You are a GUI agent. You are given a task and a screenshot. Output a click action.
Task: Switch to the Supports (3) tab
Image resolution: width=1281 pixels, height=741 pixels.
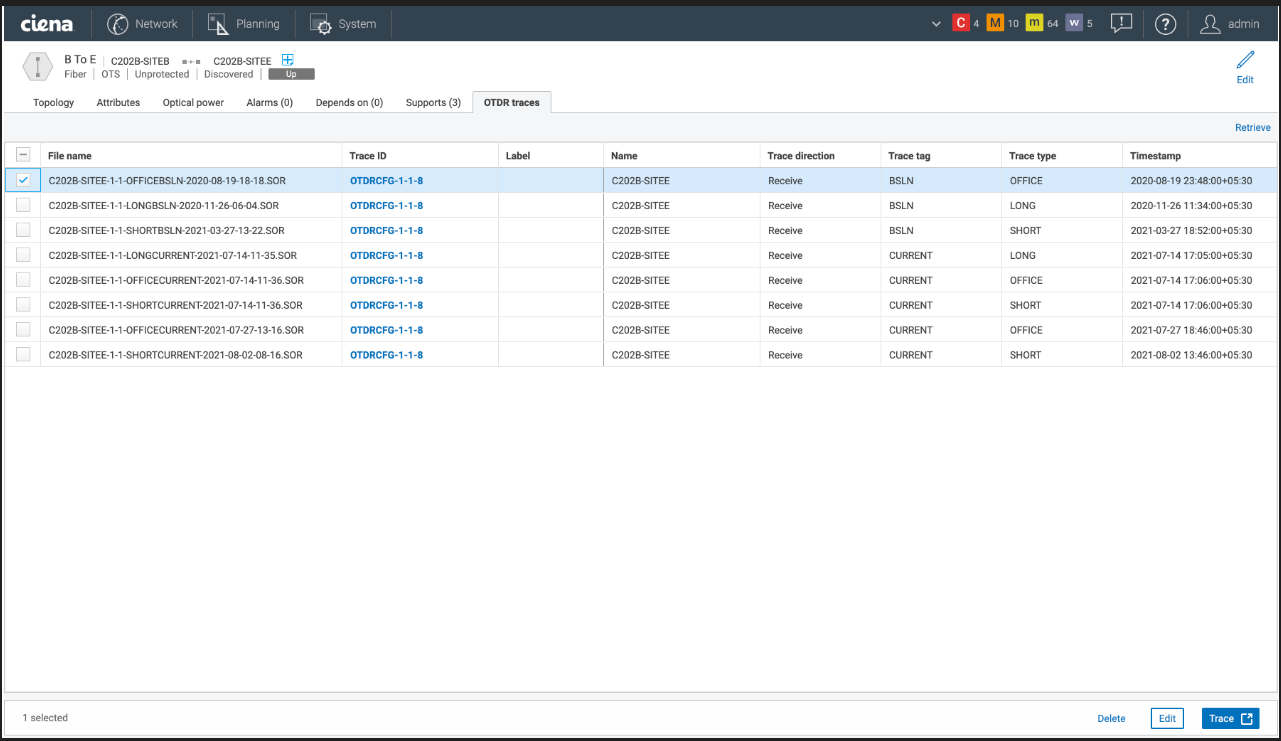click(x=433, y=102)
